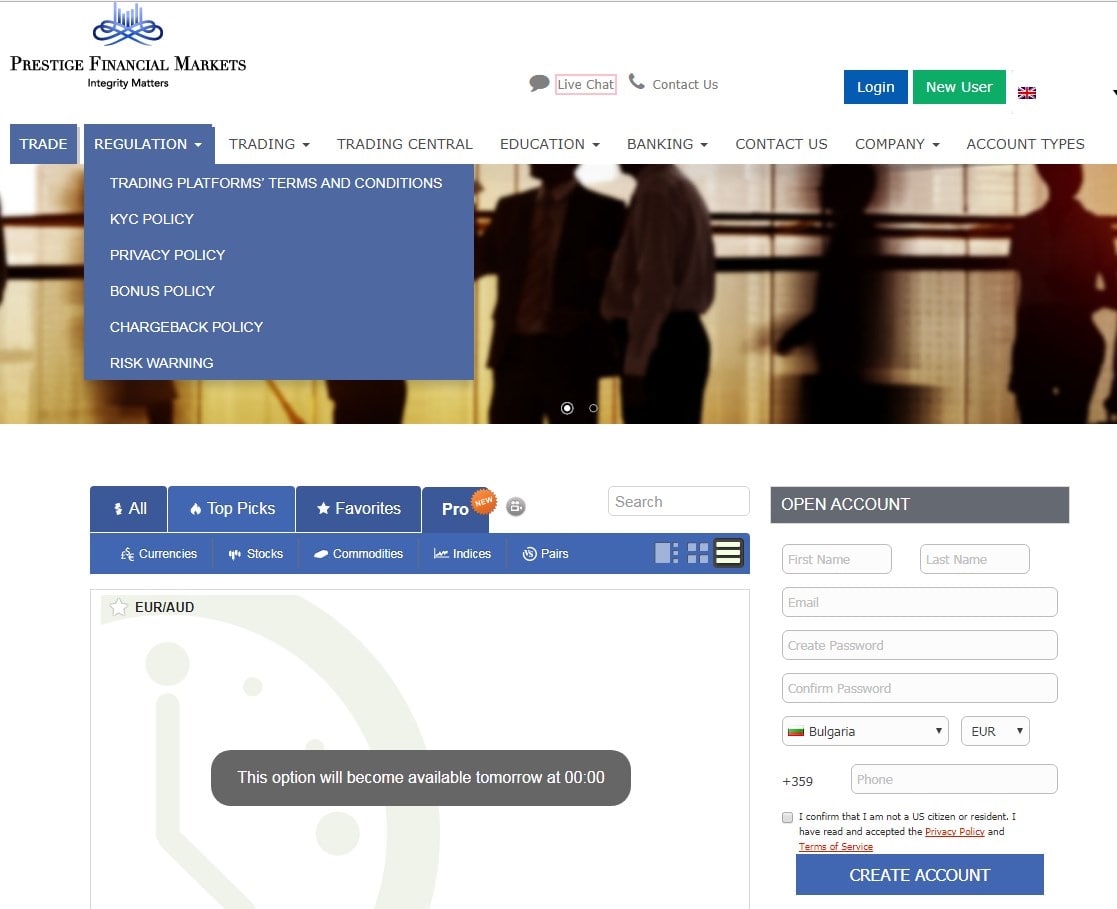Screen dimensions: 1117x909
Task: Open the Terms of Service link
Action: point(836,847)
